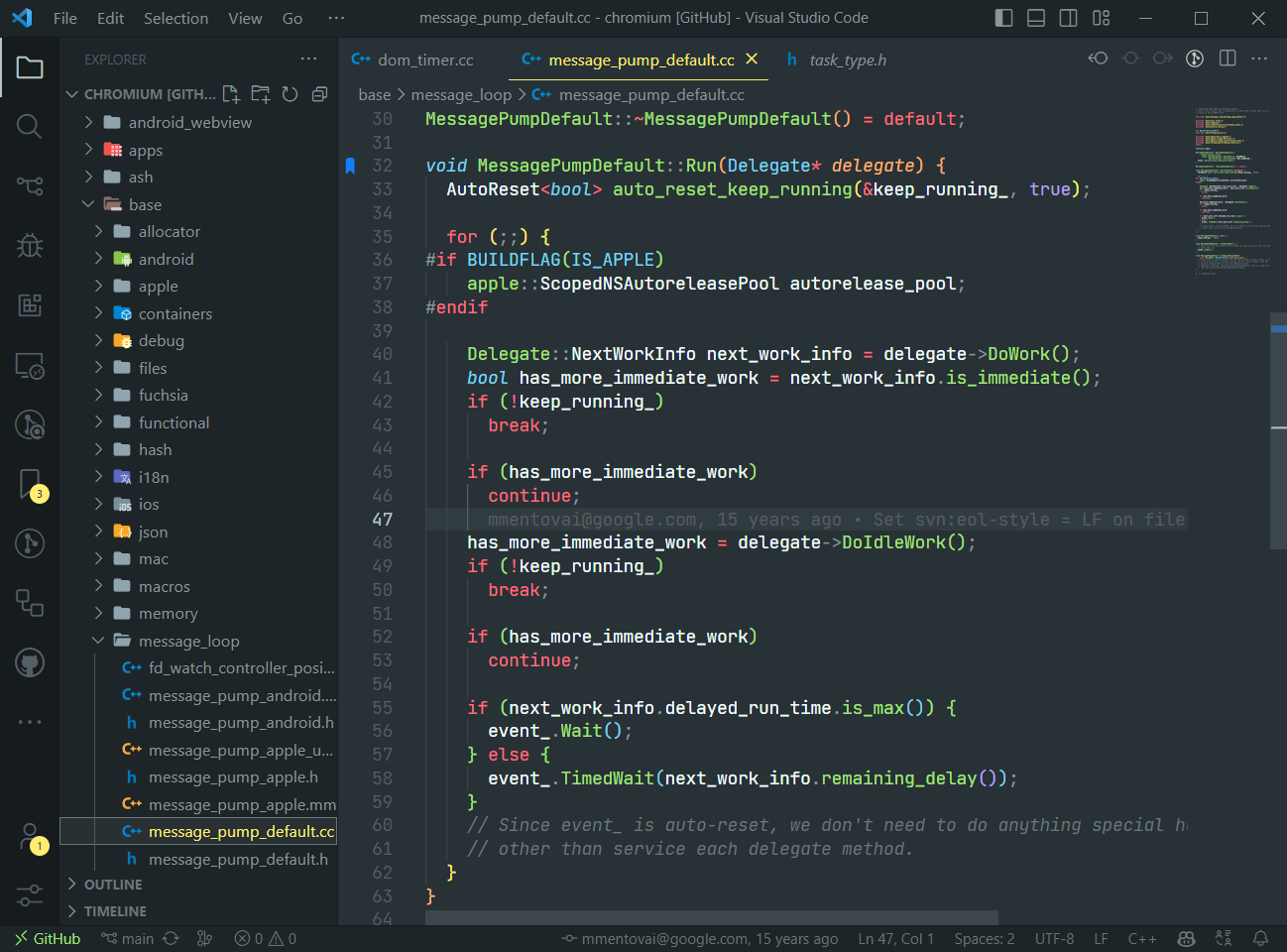
Task: Expand the OUTLINE section
Action: (x=198, y=885)
